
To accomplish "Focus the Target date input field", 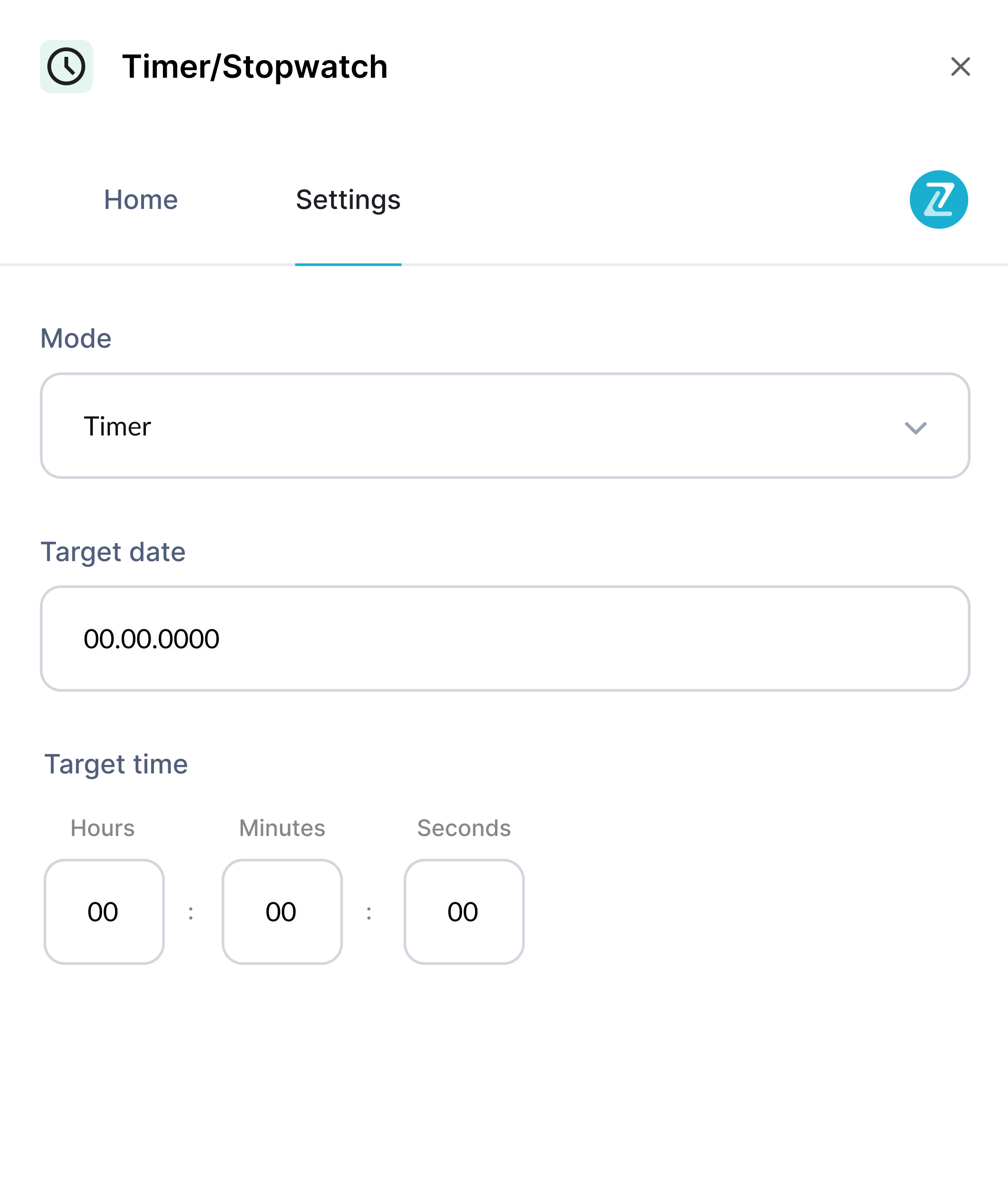I will (x=504, y=638).
